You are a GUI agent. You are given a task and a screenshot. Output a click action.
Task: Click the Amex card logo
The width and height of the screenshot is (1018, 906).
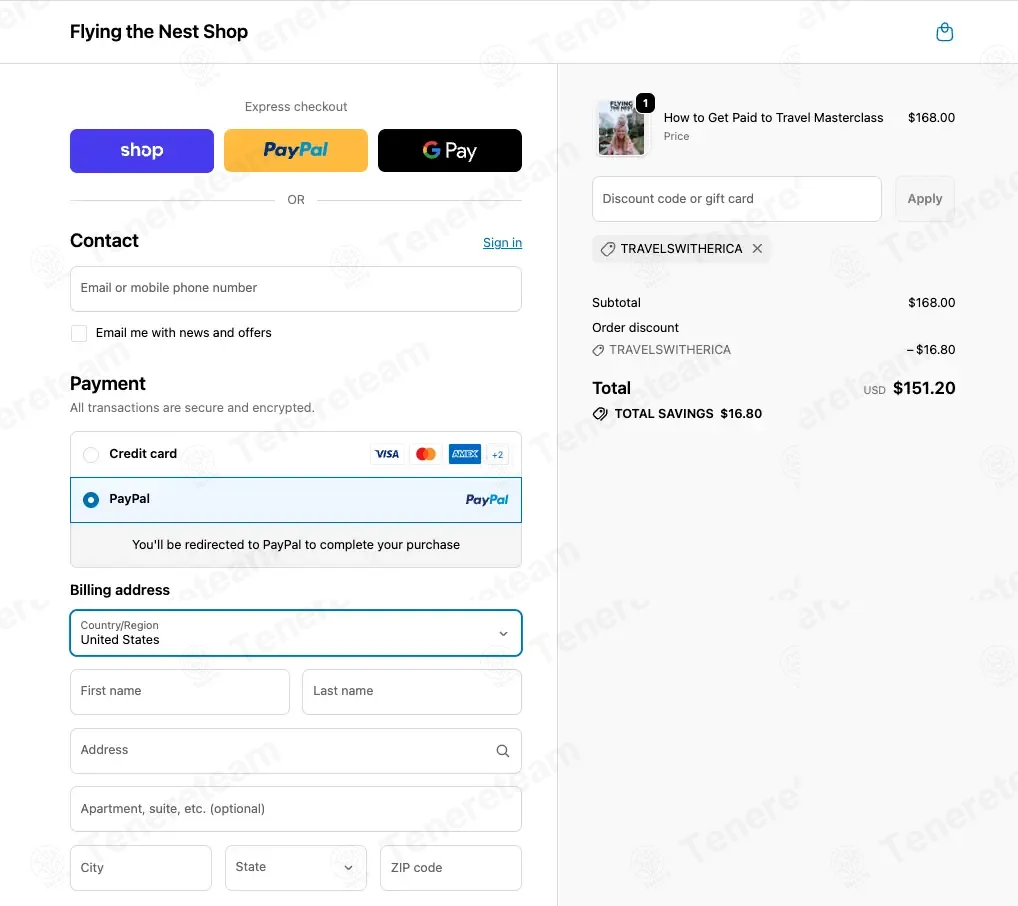465,454
